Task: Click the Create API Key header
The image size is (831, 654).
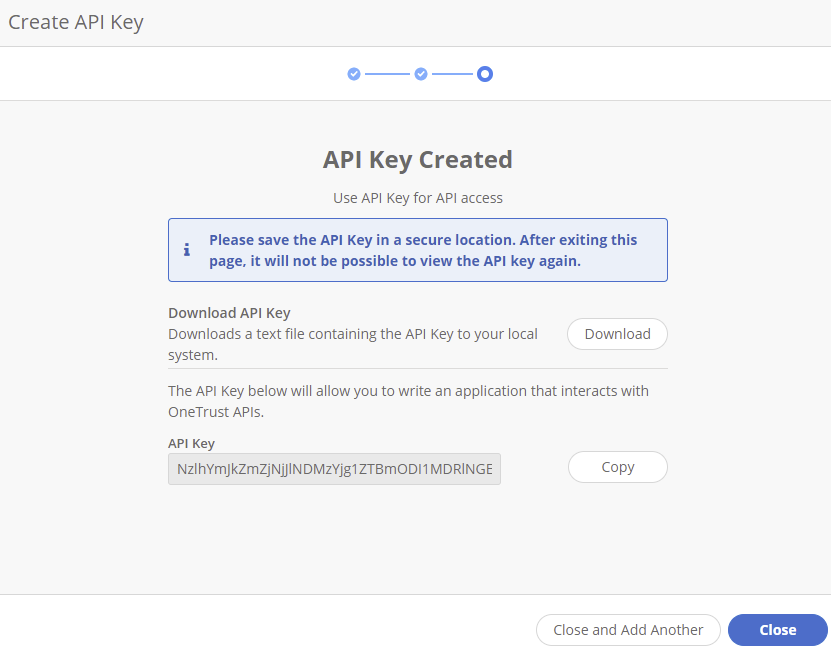Action: coord(76,21)
